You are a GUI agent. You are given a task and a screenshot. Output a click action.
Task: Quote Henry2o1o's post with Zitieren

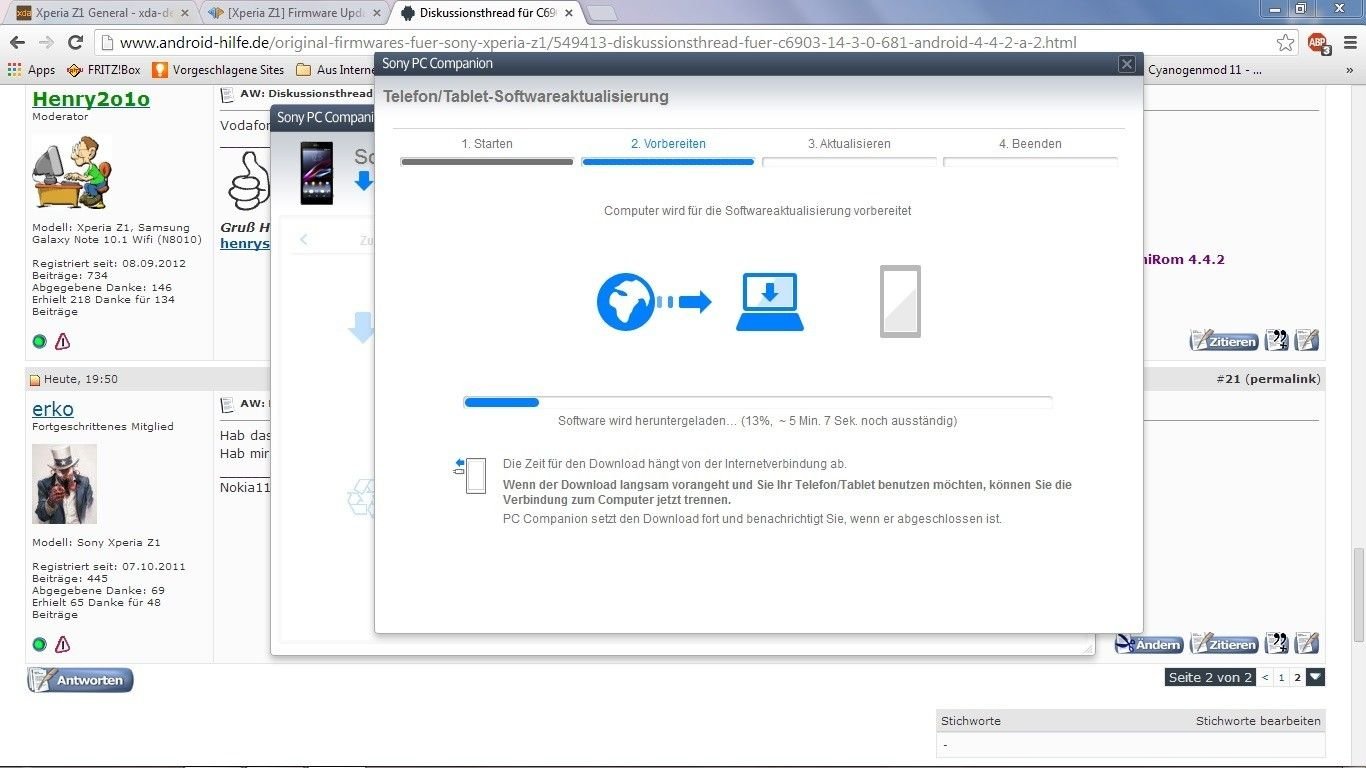[1224, 341]
